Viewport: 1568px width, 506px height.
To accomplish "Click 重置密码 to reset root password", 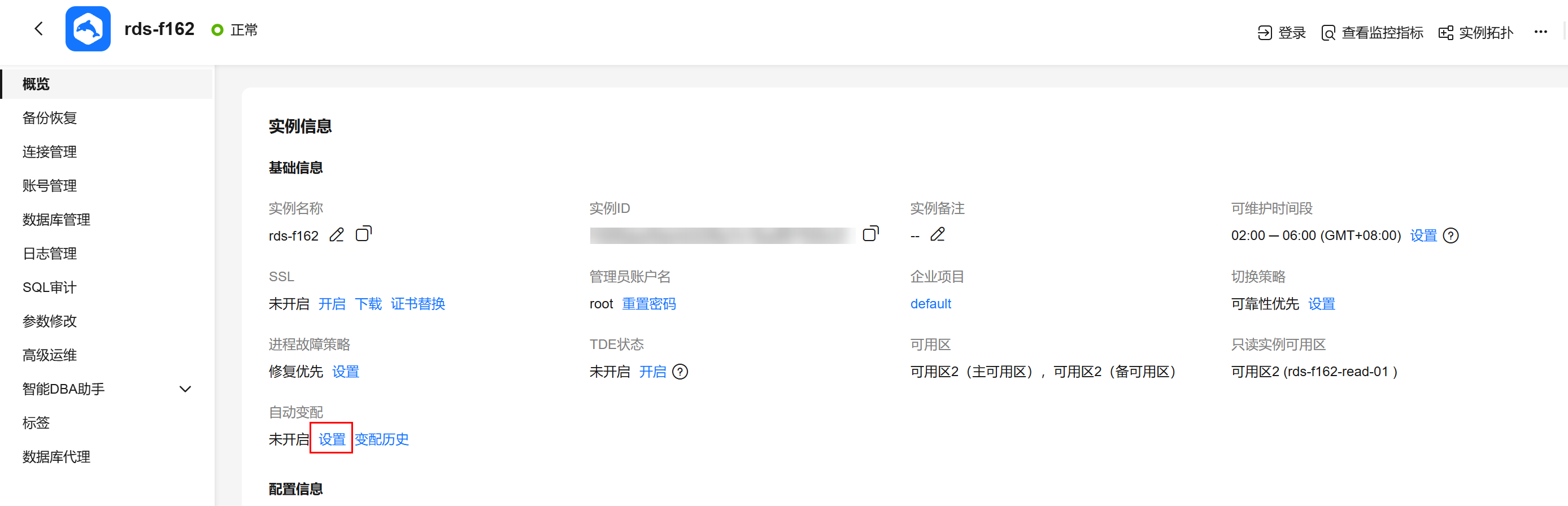I will click(649, 304).
